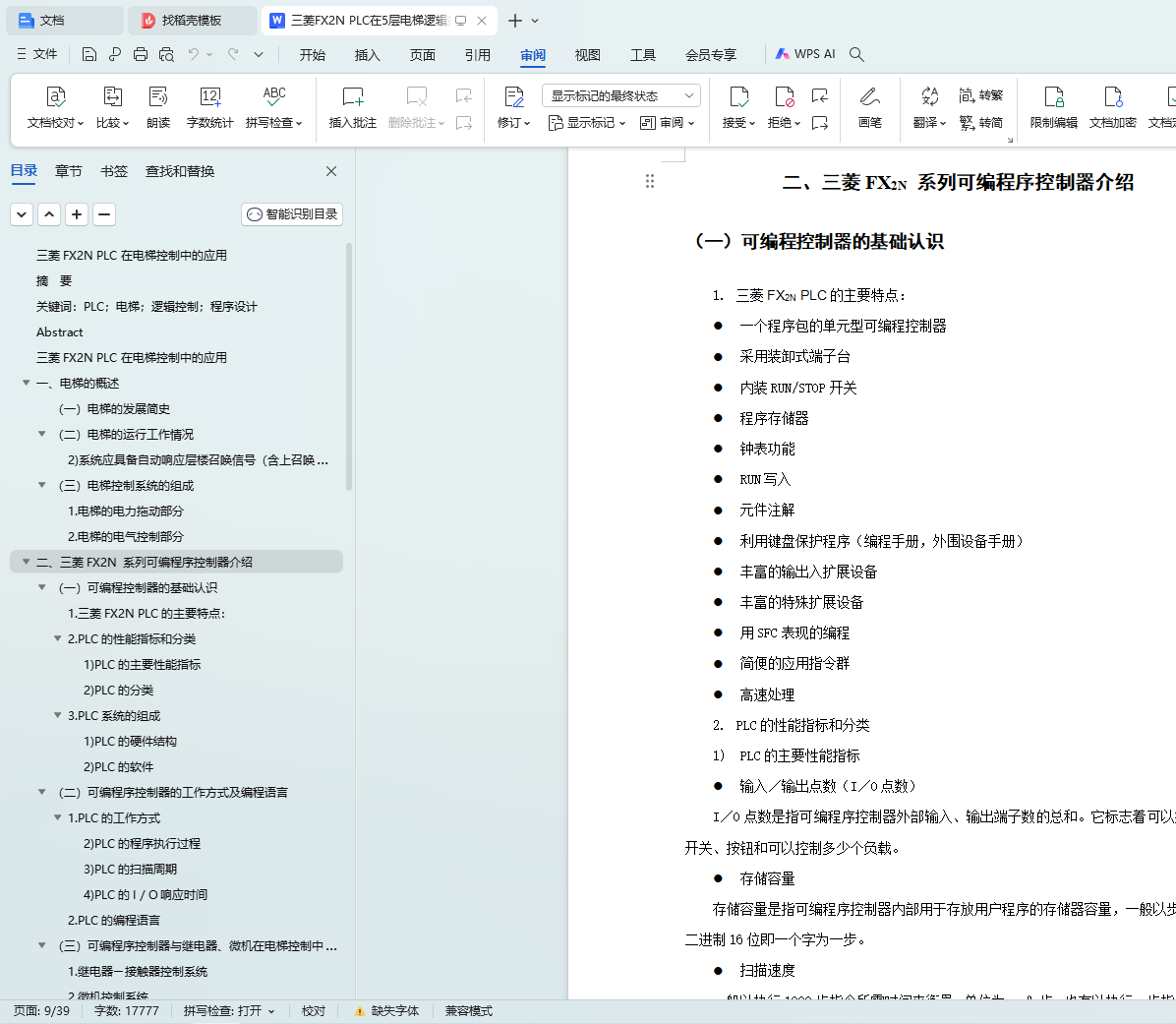The image size is (1176, 1024).
Task: Click 转简 convert to simplified Chinese
Action: 981,122
